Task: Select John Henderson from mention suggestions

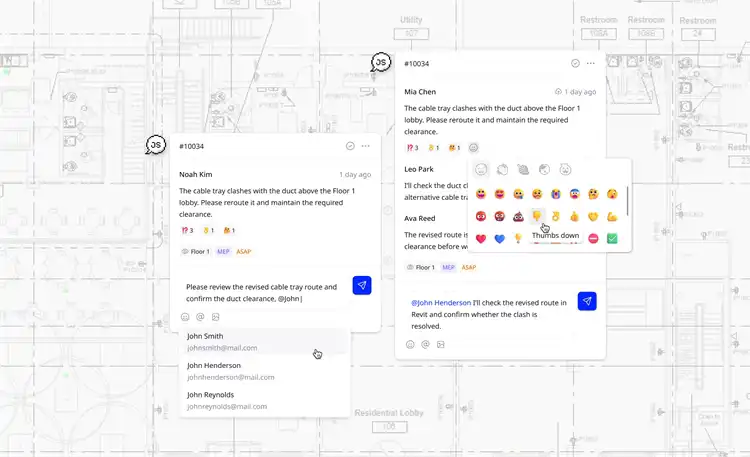Action: click(x=264, y=371)
